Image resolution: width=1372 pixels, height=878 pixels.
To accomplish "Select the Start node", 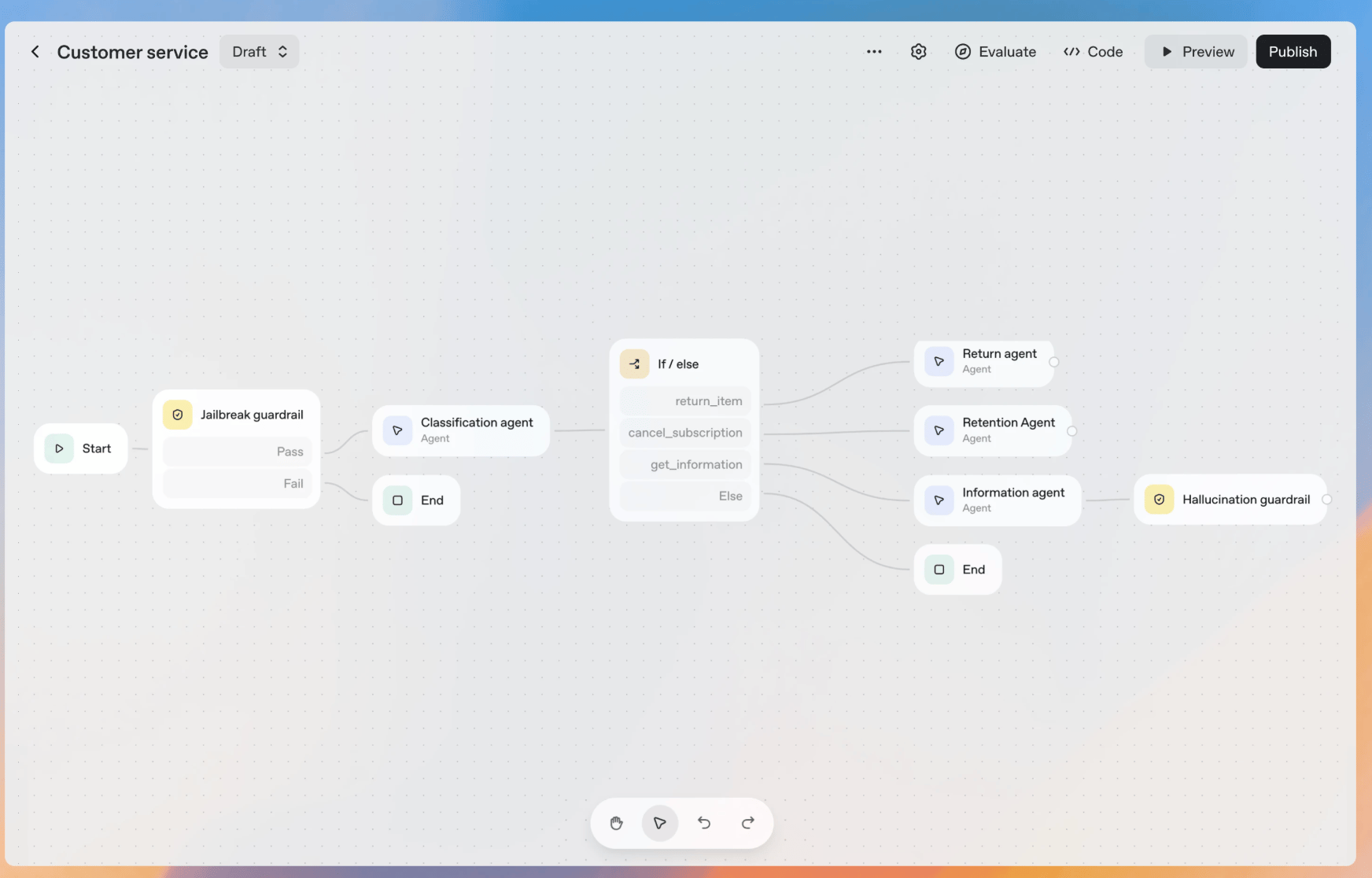I will tap(81, 448).
